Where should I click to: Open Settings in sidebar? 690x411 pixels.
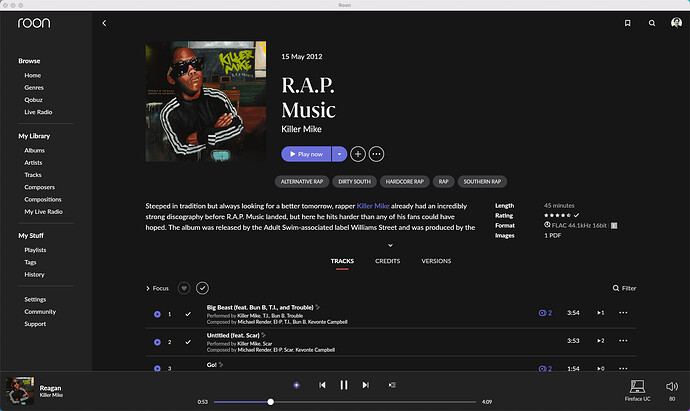click(x=35, y=300)
